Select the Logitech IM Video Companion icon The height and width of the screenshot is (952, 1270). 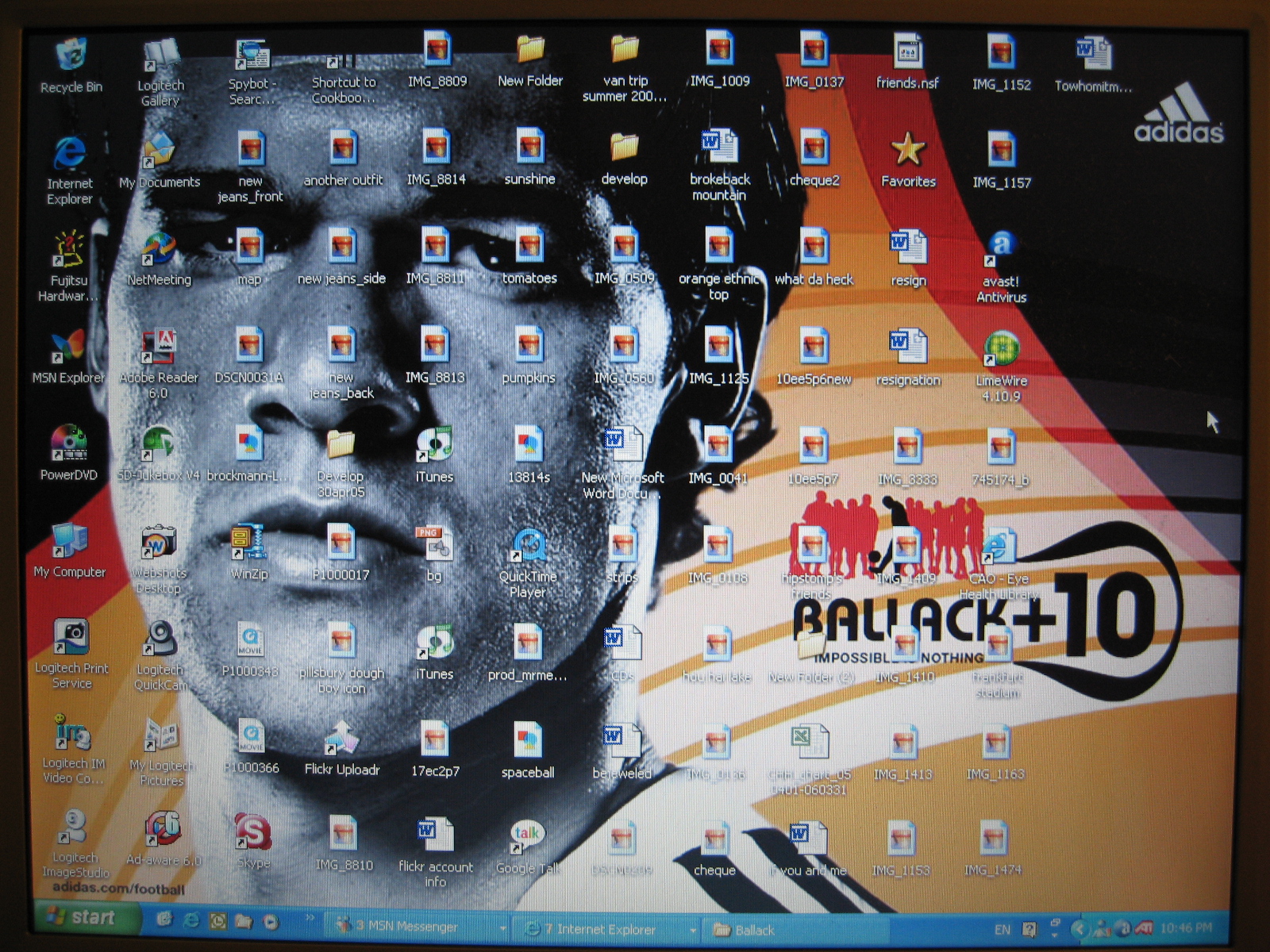[x=73, y=732]
